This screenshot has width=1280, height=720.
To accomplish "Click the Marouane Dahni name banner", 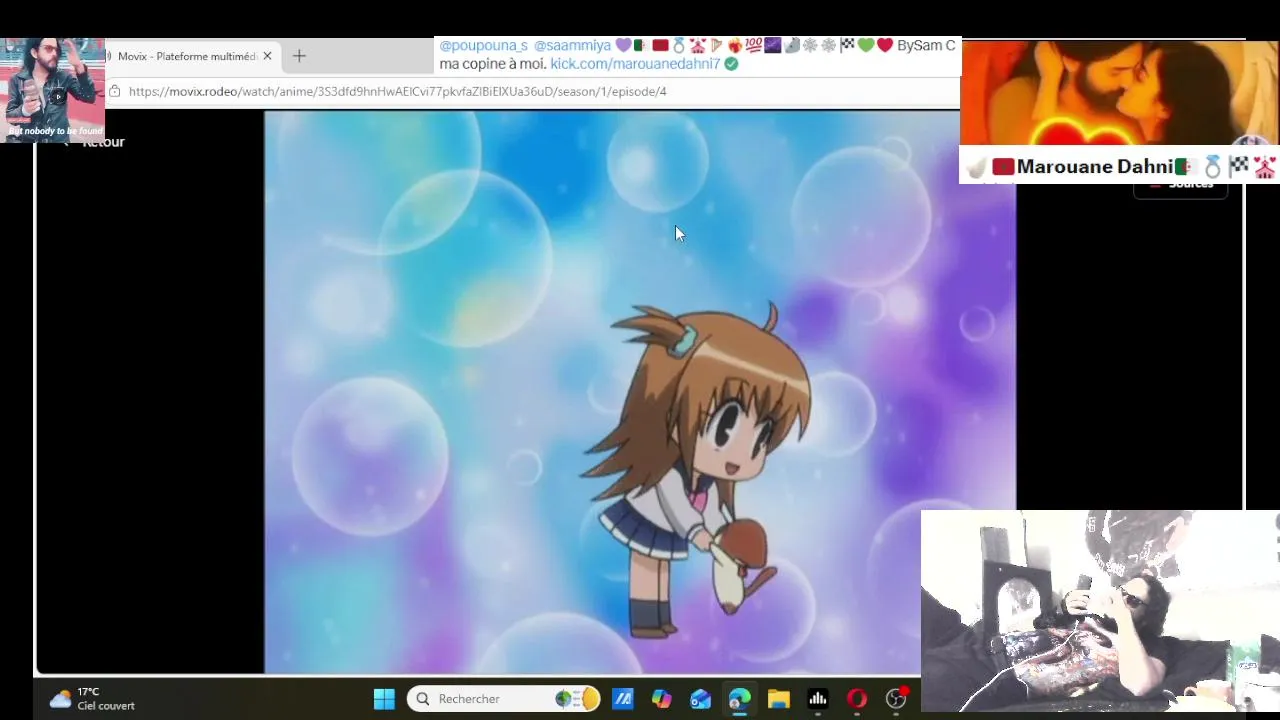I will coord(1119,166).
